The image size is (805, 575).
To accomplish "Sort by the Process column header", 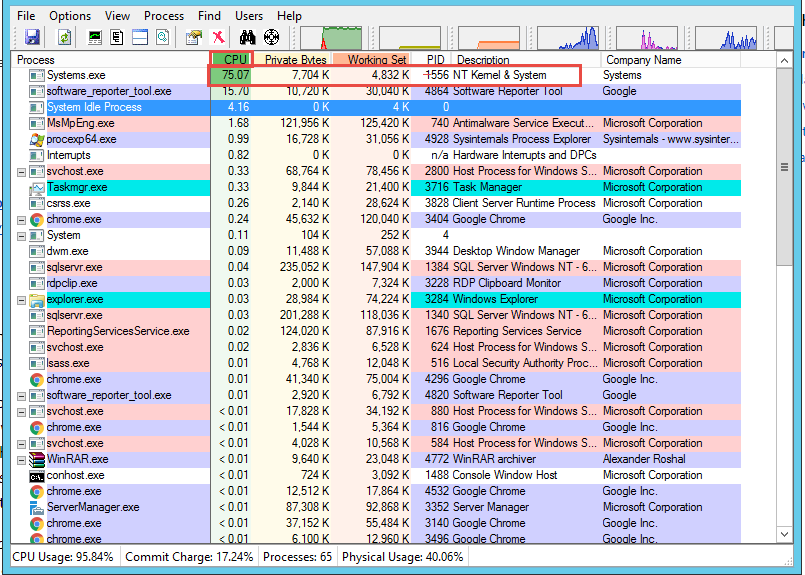I will point(110,60).
